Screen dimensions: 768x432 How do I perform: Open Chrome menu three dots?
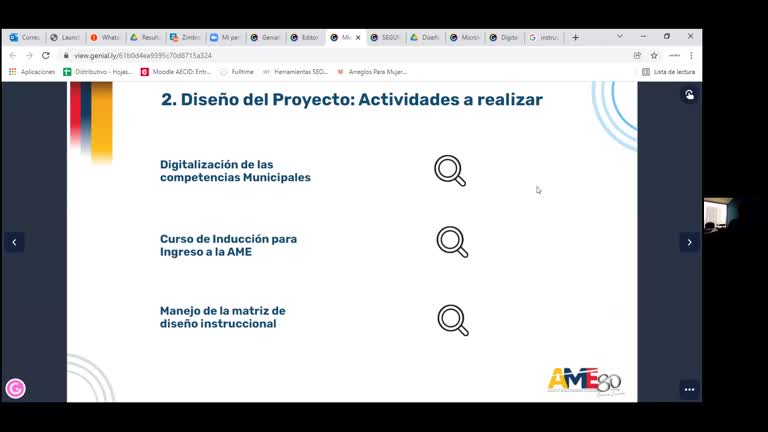click(691, 55)
